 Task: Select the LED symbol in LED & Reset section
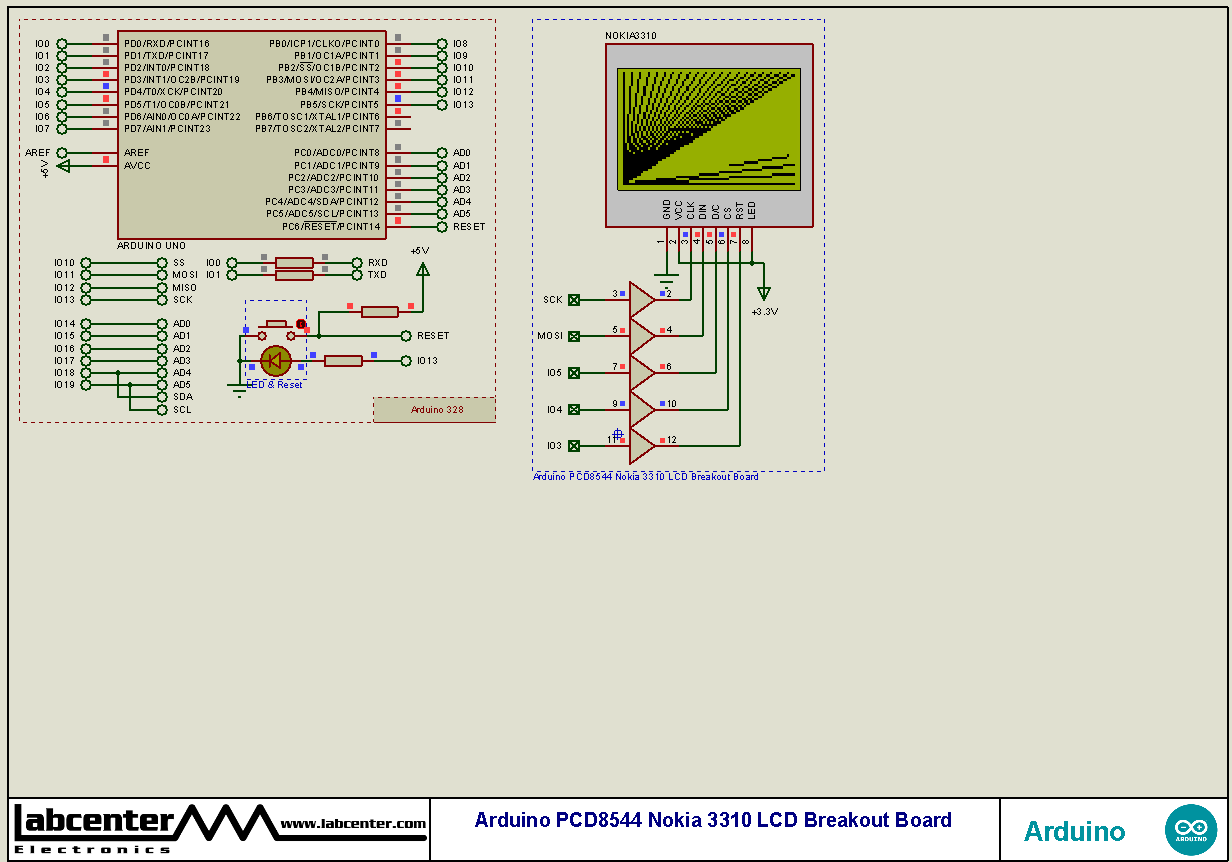pyautogui.click(x=275, y=360)
